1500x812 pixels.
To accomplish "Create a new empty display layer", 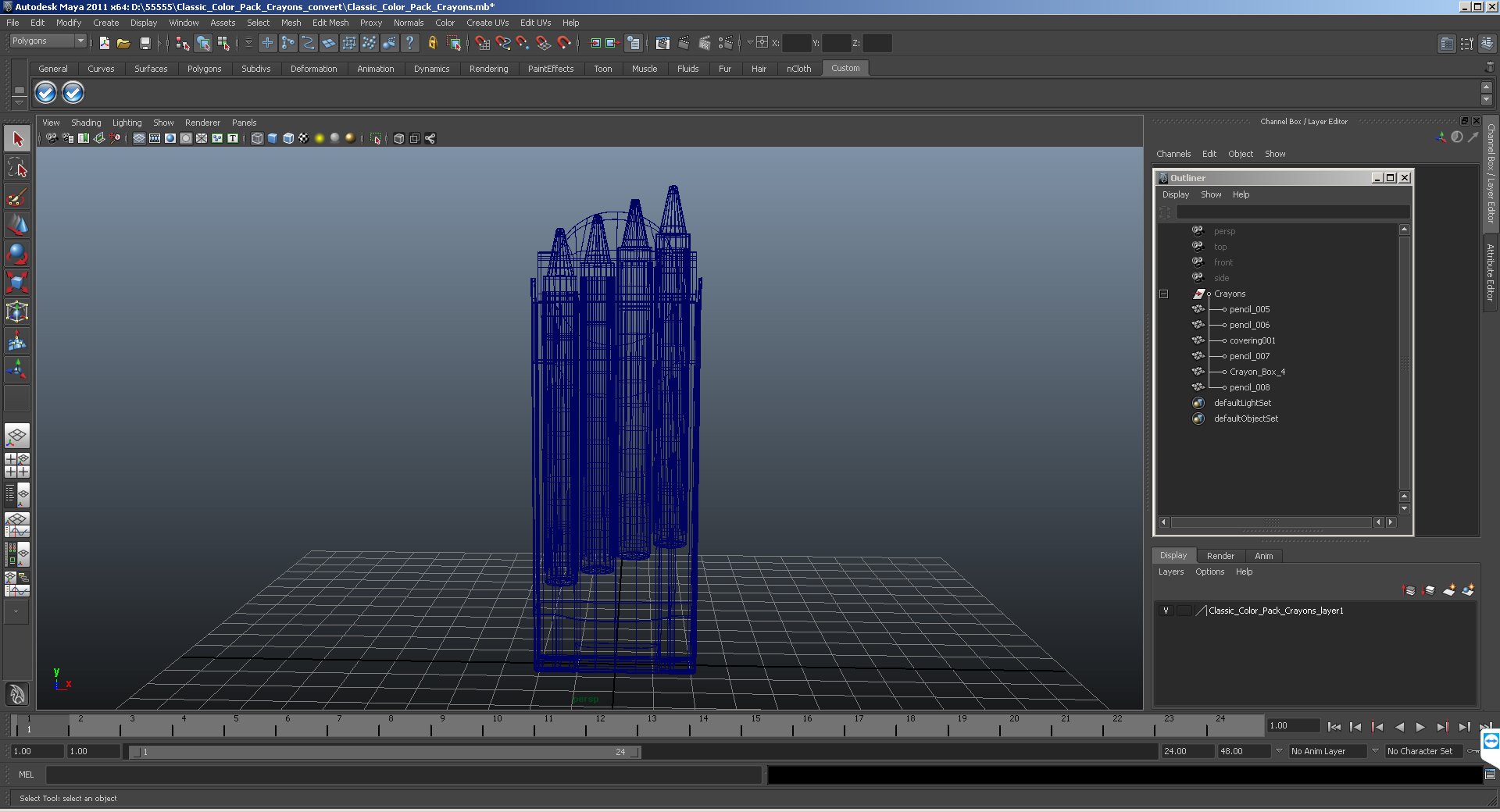I will tap(1448, 590).
